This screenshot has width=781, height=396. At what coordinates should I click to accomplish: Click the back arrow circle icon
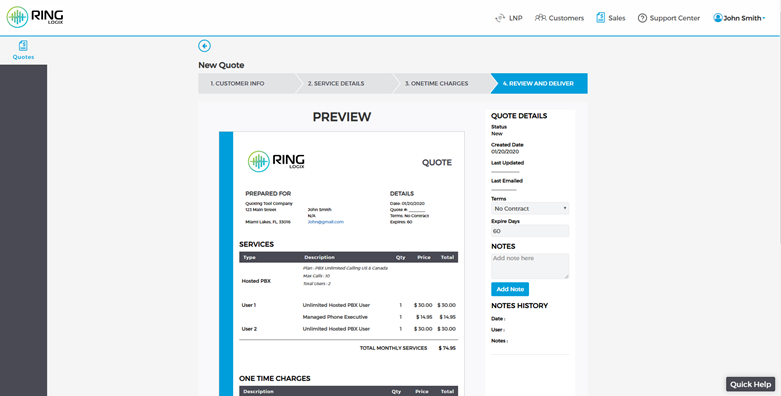pos(204,46)
